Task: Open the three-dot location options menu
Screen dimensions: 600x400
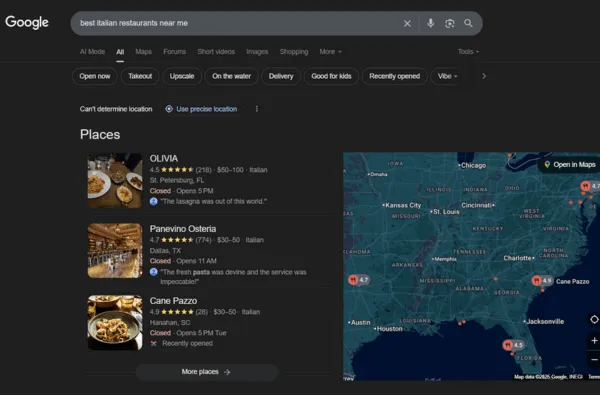Action: [x=257, y=109]
